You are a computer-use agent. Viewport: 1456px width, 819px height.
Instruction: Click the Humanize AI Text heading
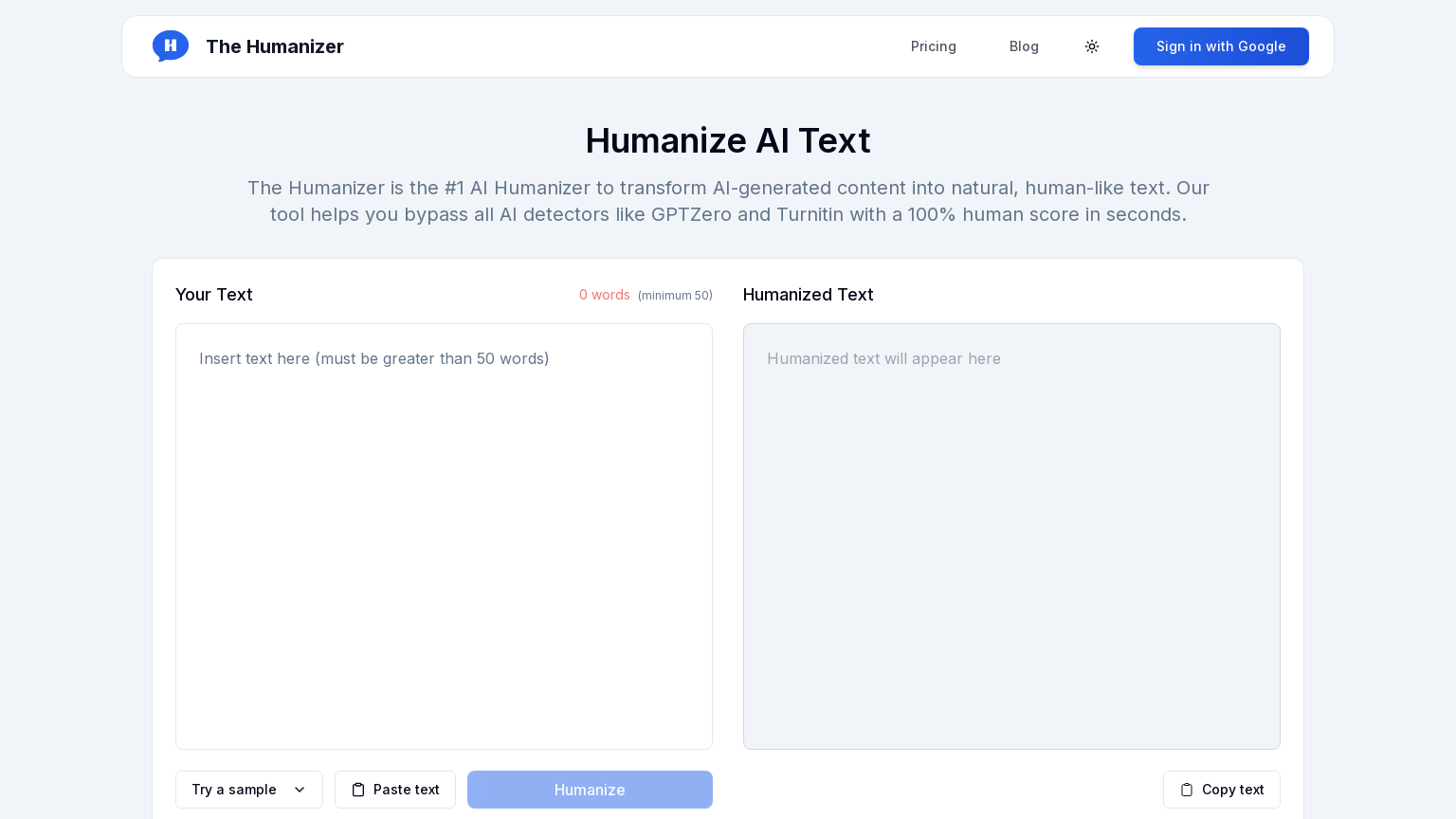pos(728,140)
